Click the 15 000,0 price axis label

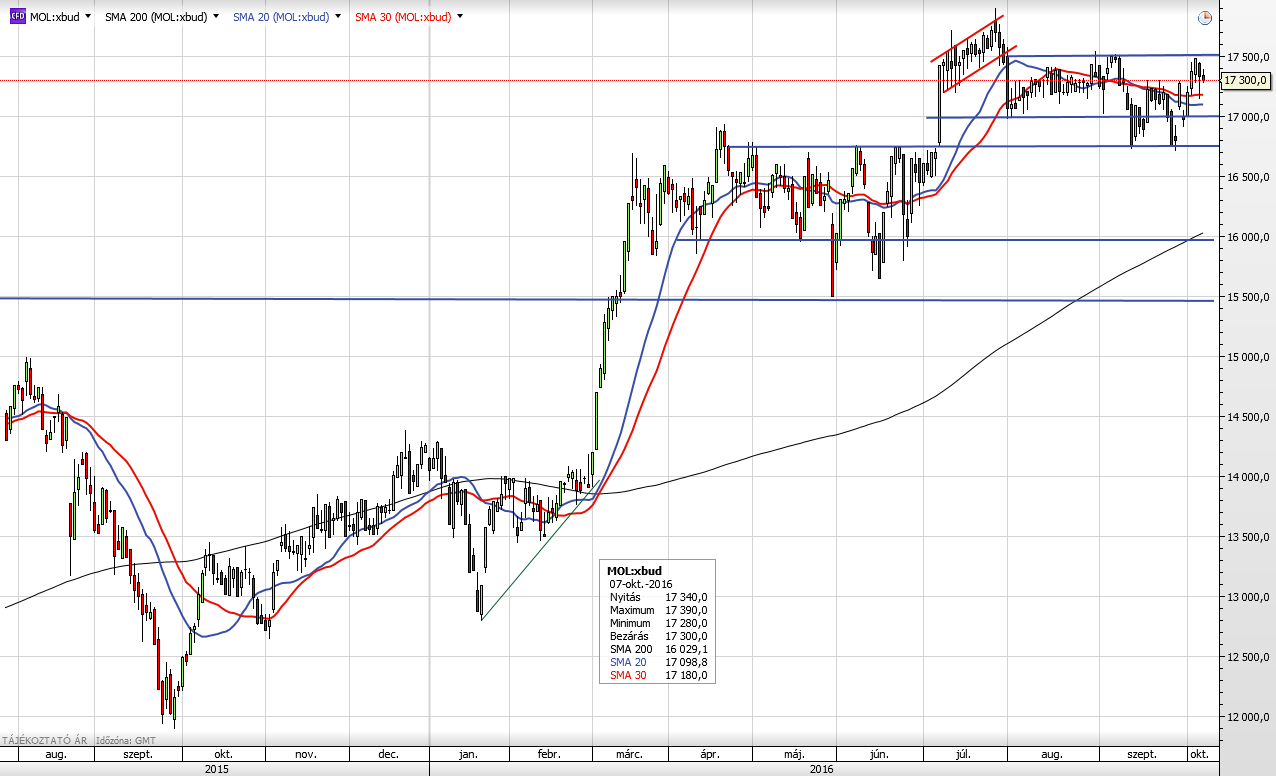click(x=1247, y=357)
